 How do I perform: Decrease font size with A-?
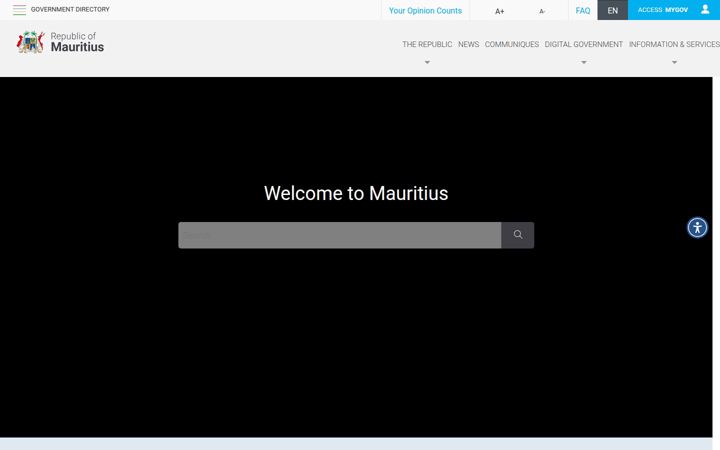[542, 11]
